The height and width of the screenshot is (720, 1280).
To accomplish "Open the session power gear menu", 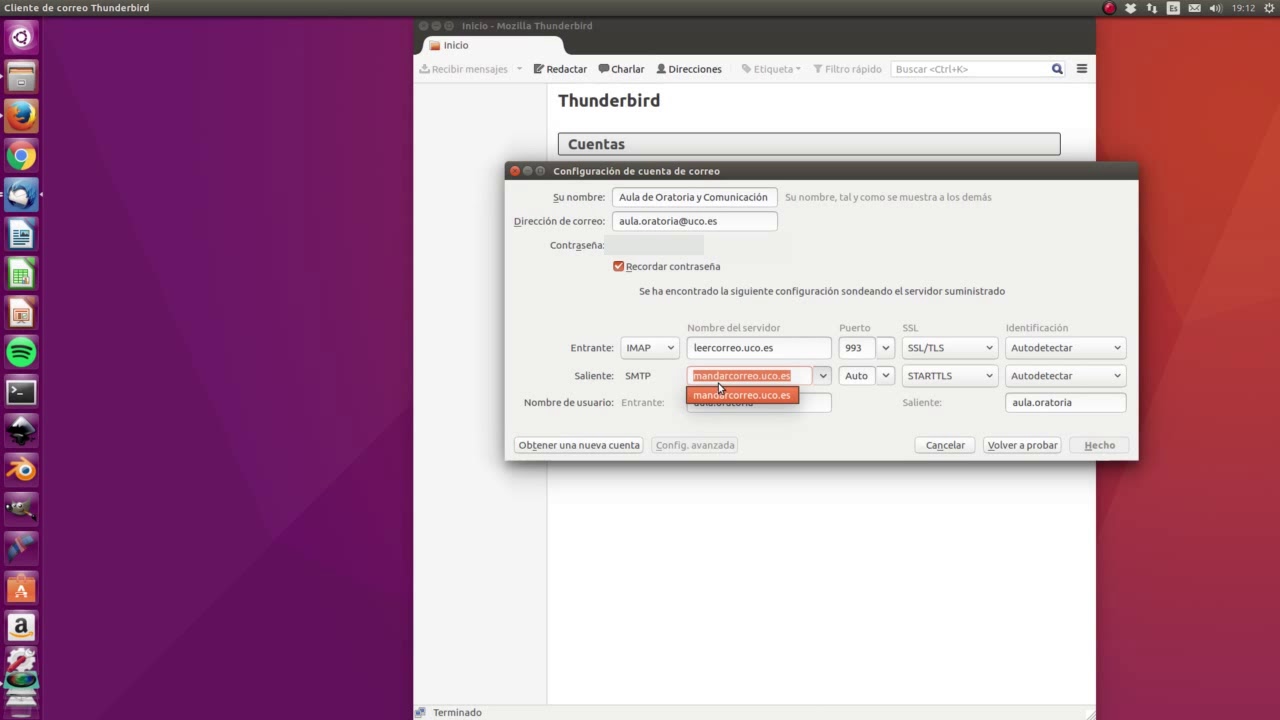I will tap(1269, 8).
